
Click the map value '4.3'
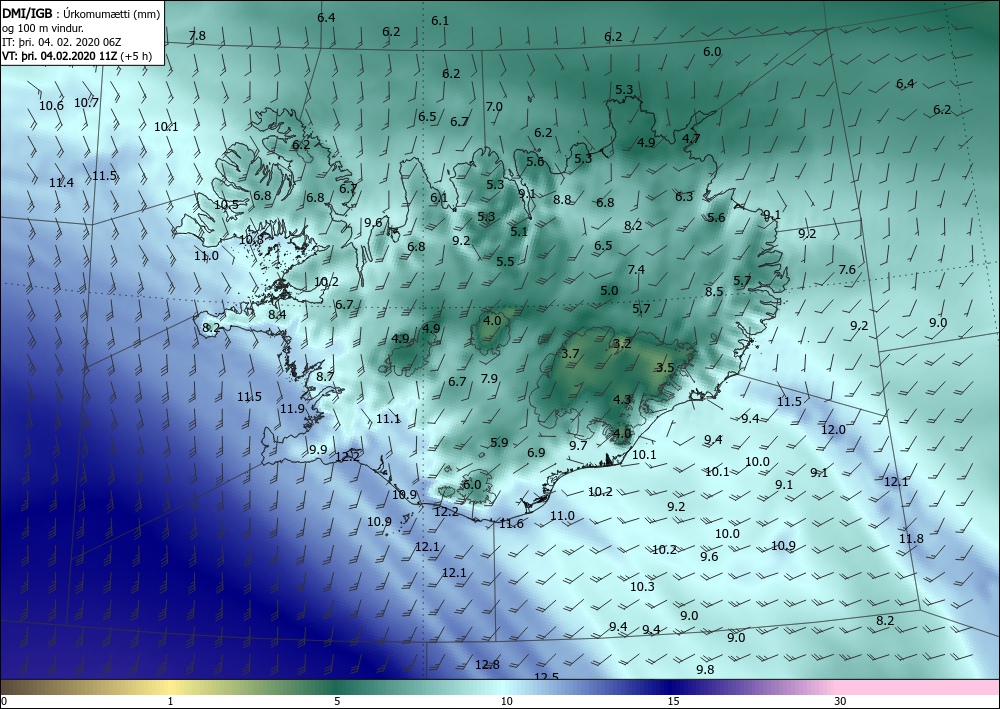click(x=622, y=400)
